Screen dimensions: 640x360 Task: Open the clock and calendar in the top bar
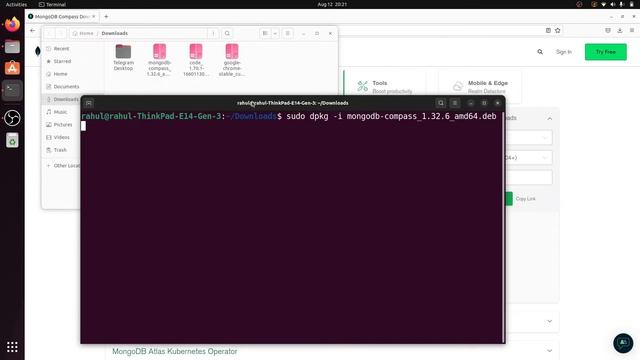point(332,4)
